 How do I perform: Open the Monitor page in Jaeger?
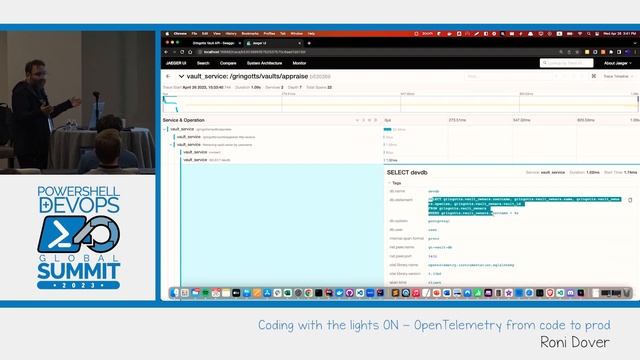(299, 63)
